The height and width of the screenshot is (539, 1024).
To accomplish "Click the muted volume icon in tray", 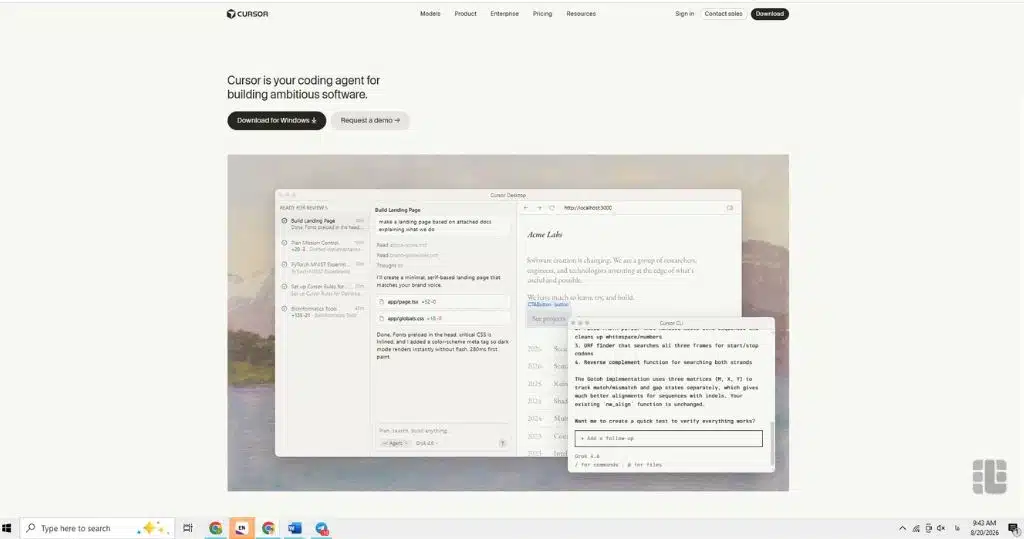I will pyautogui.click(x=941, y=528).
